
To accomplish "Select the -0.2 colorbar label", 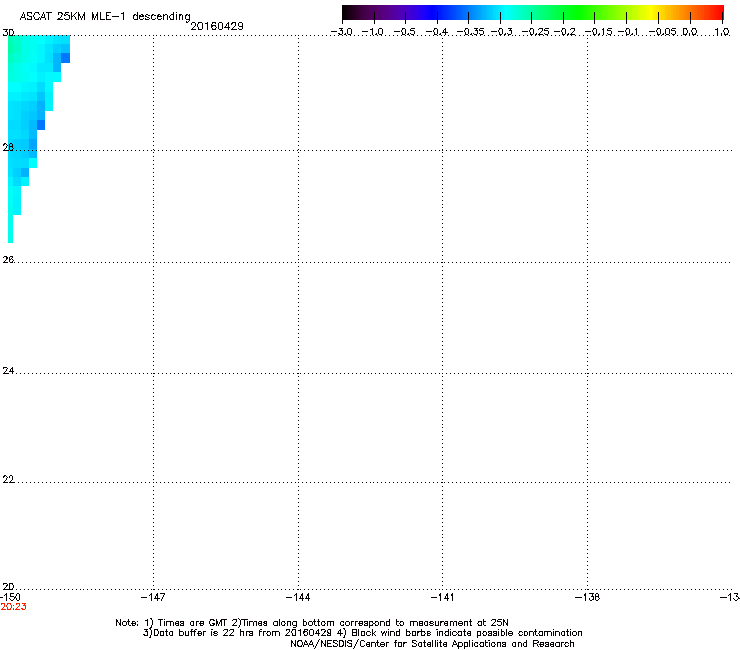I will pyautogui.click(x=565, y=32).
